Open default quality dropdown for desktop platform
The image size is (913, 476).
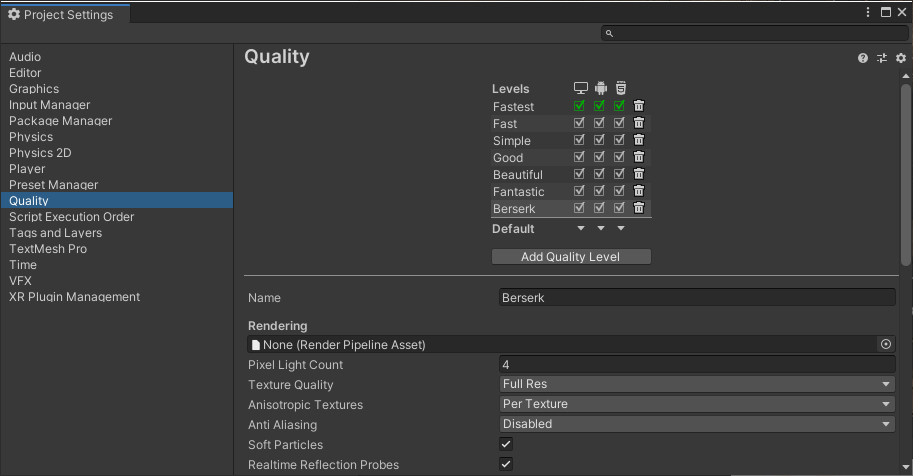581,228
